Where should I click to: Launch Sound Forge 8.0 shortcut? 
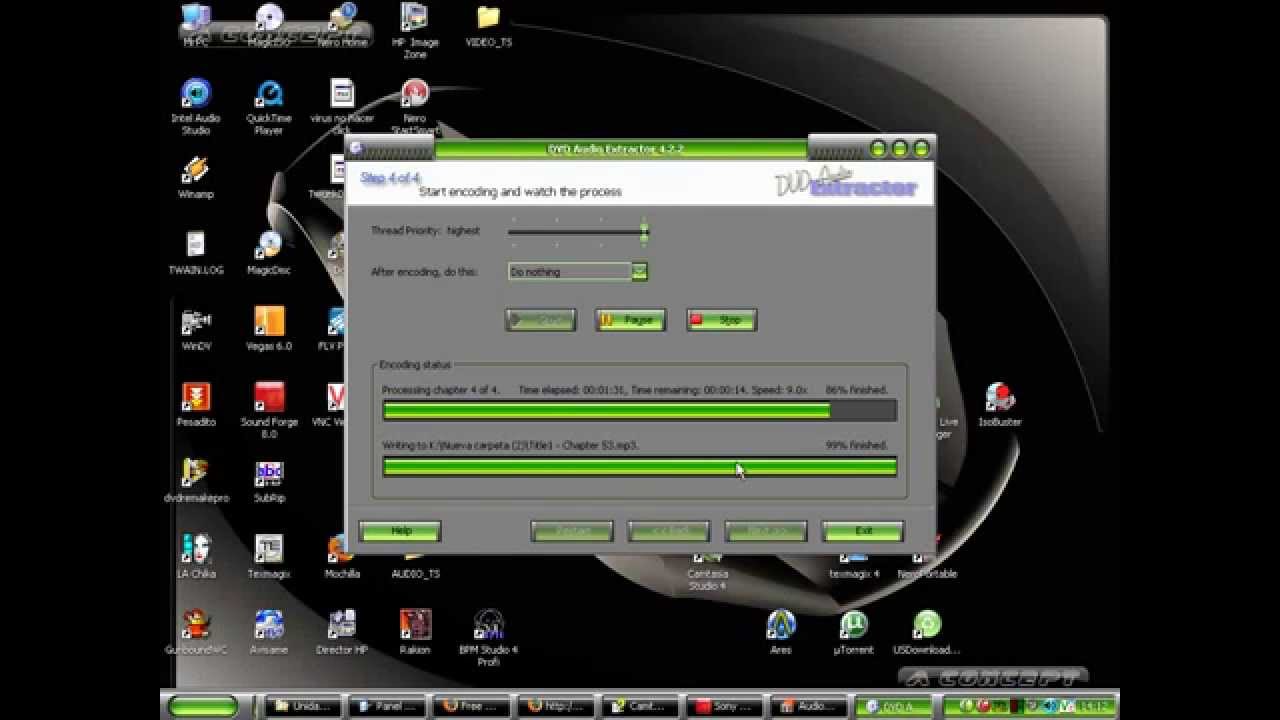pyautogui.click(x=268, y=410)
